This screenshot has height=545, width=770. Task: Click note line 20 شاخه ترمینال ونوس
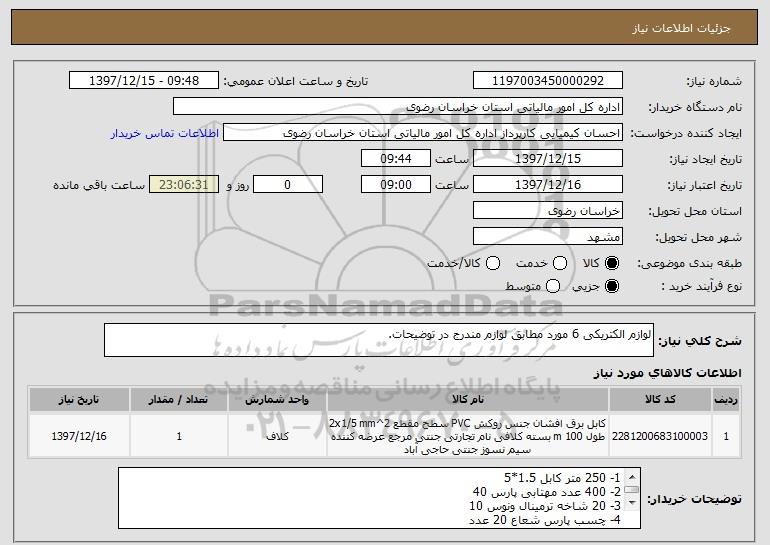point(545,506)
